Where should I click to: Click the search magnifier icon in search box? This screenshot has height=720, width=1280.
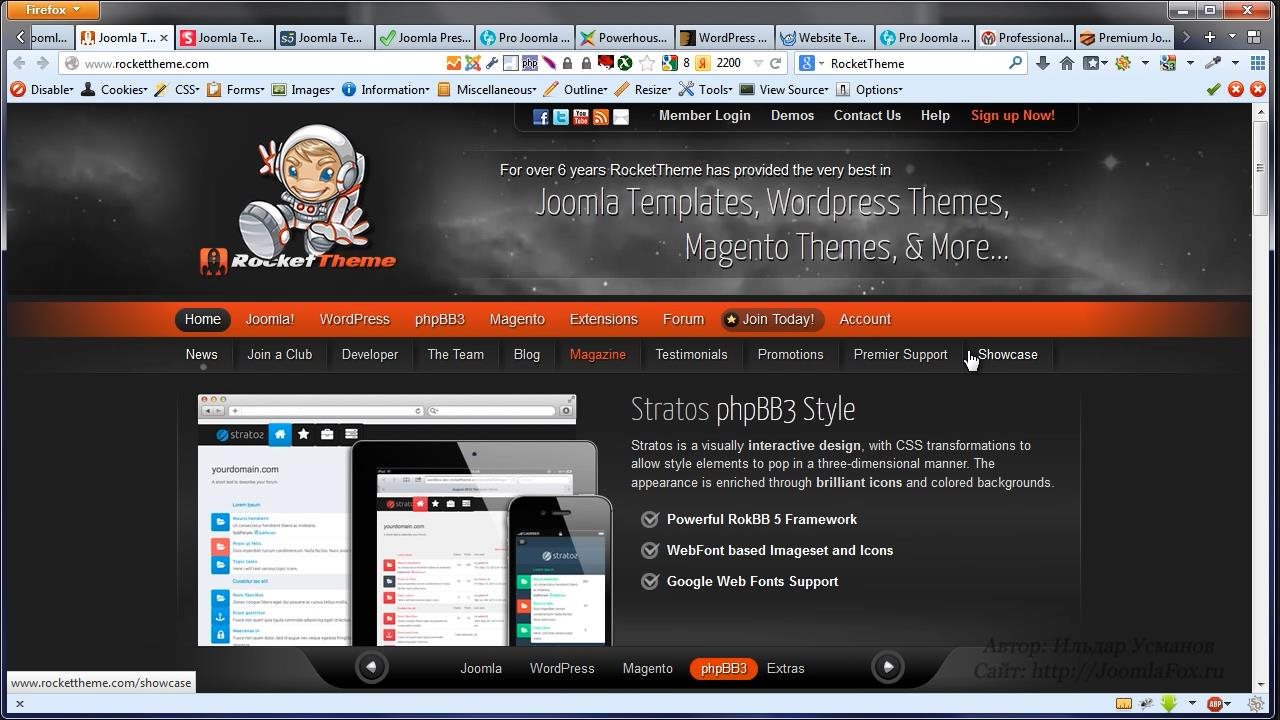(1016, 63)
